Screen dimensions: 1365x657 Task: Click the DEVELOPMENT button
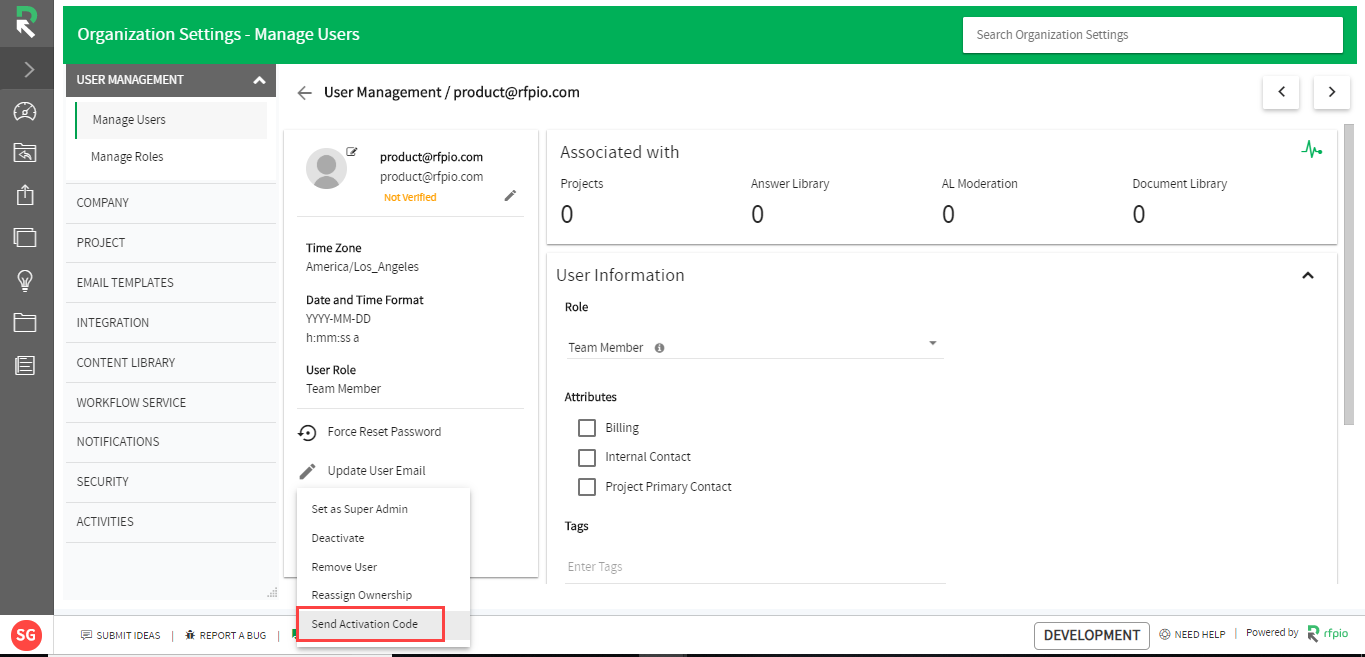(x=1092, y=635)
